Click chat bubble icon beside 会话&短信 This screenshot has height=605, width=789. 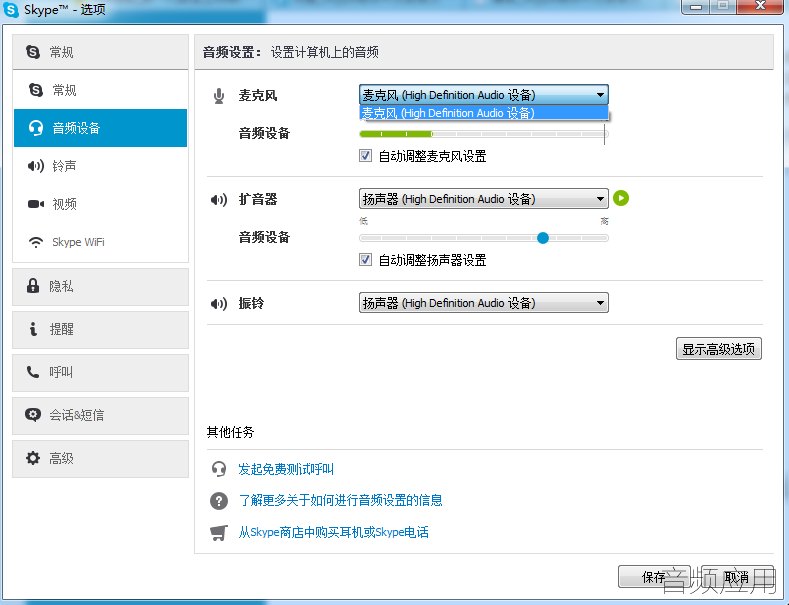[x=33, y=415]
